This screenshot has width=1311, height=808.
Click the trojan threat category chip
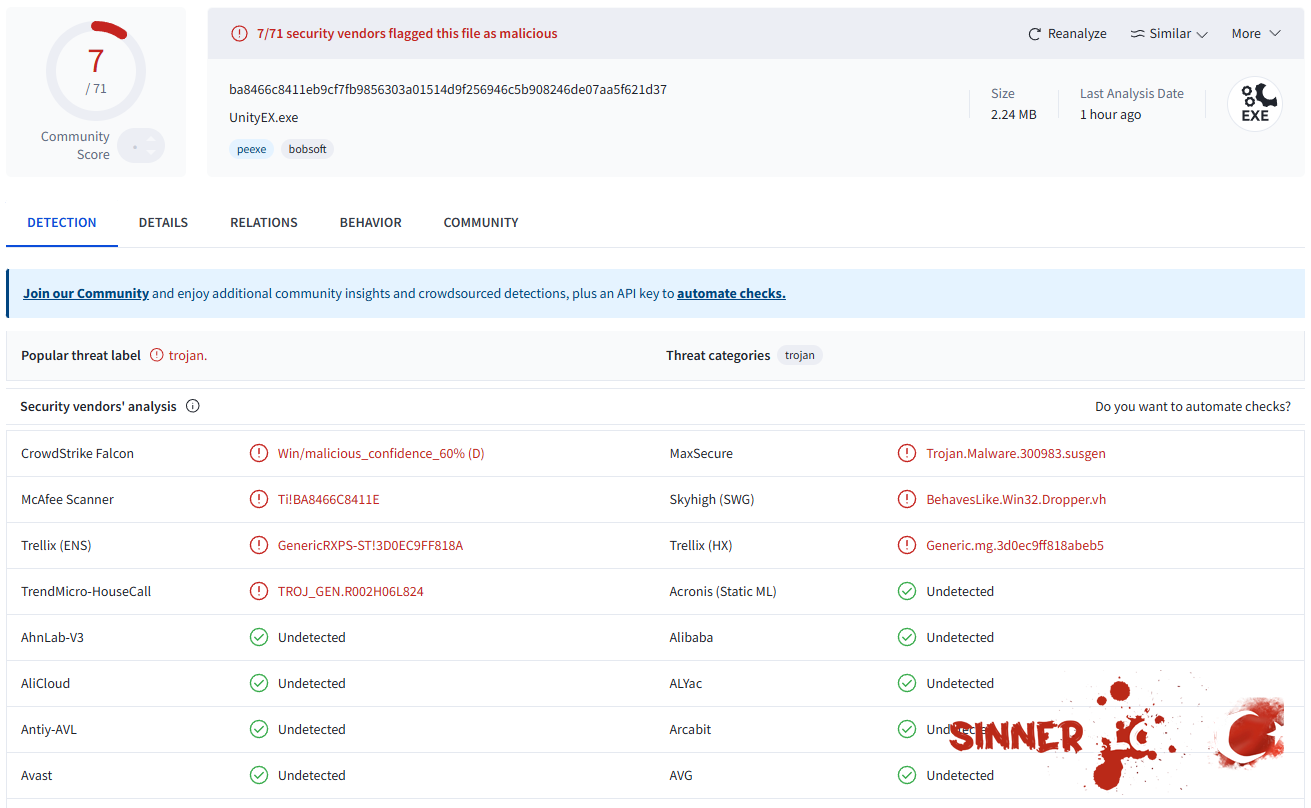click(x=799, y=355)
